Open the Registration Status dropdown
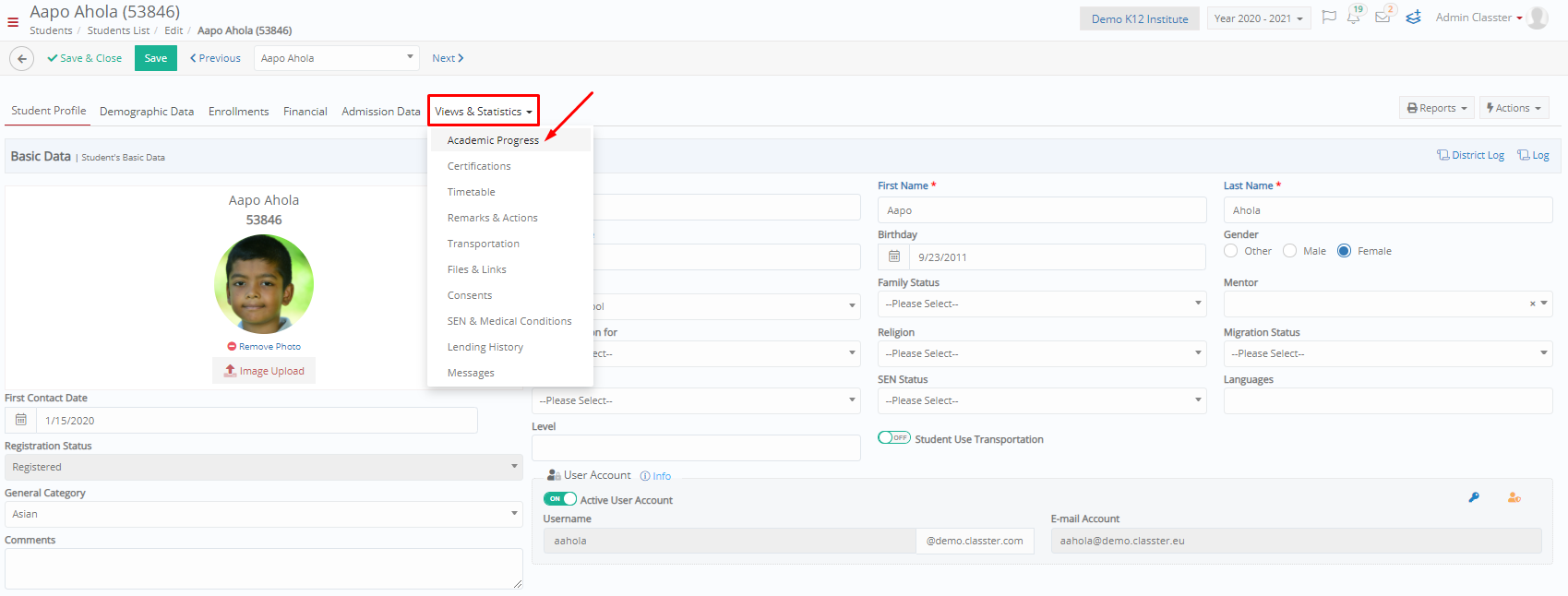The height and width of the screenshot is (596, 1568). click(x=264, y=467)
